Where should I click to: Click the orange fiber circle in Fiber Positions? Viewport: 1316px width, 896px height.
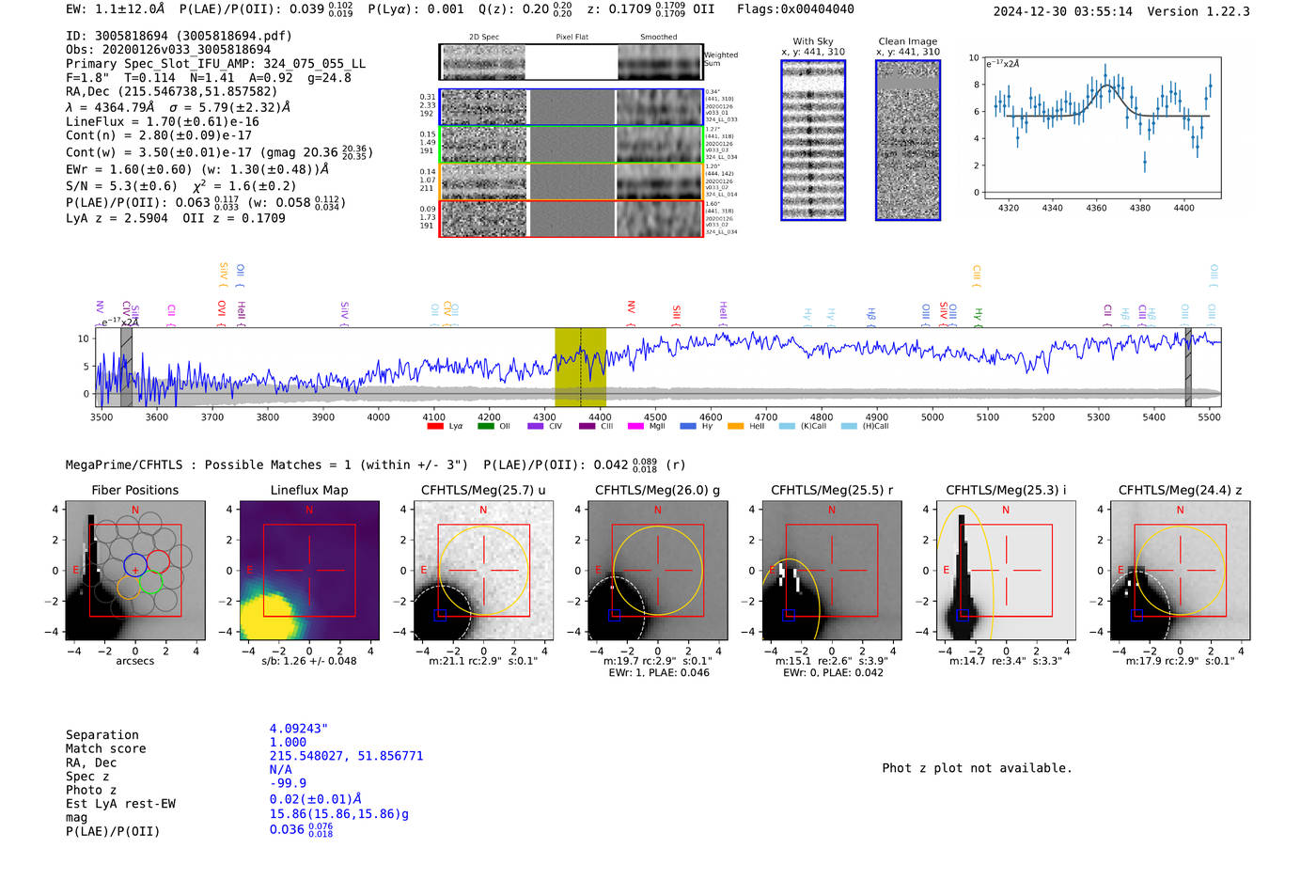point(129,589)
